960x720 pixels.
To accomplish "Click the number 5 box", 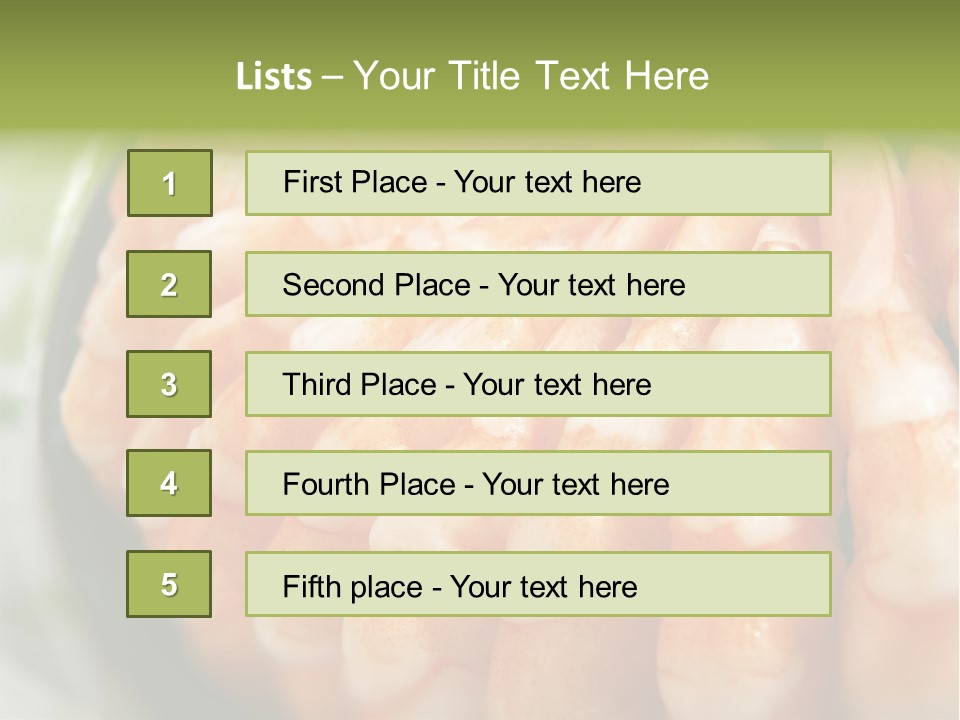I will [169, 584].
